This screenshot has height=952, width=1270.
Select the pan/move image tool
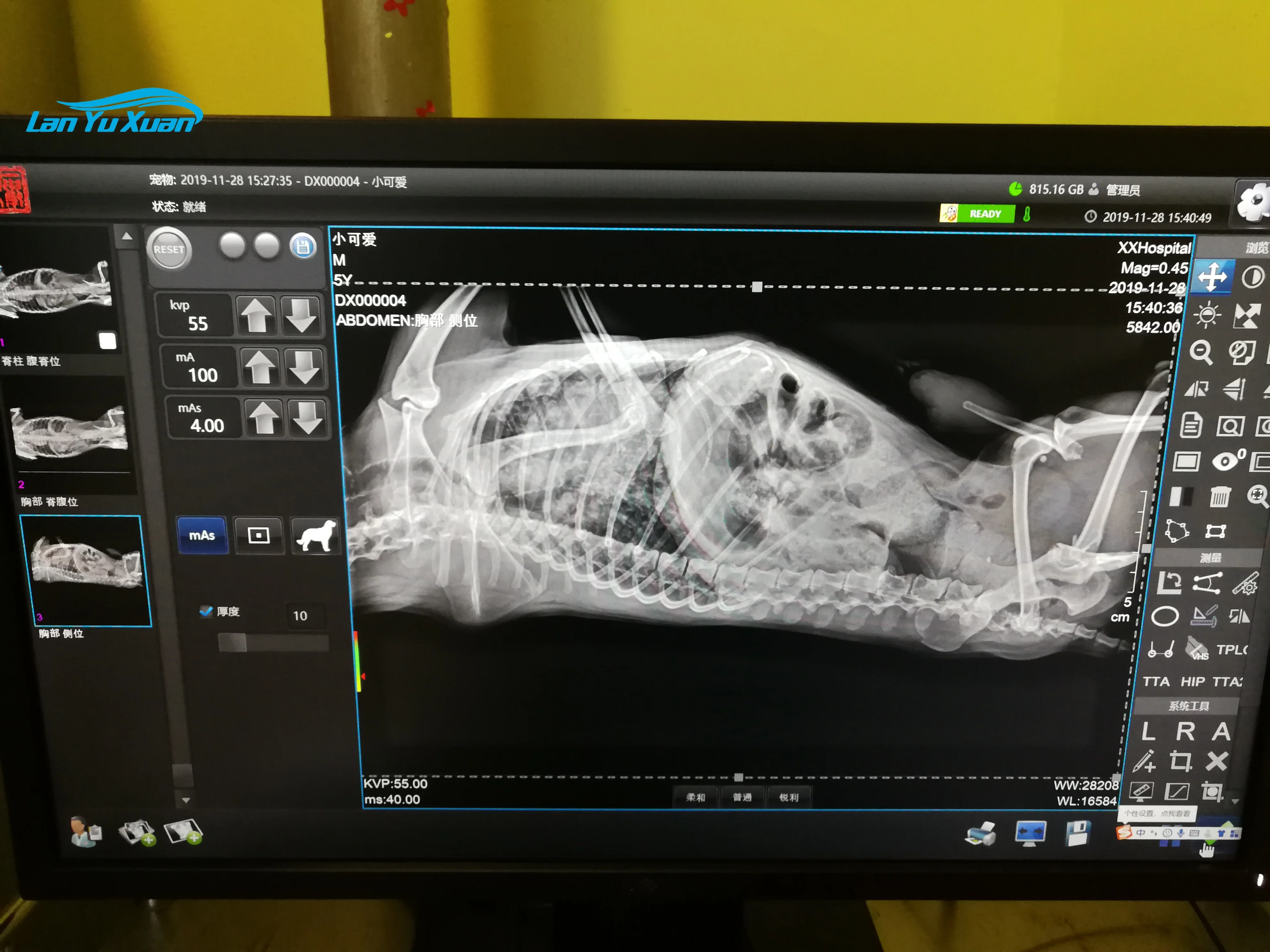[1212, 277]
